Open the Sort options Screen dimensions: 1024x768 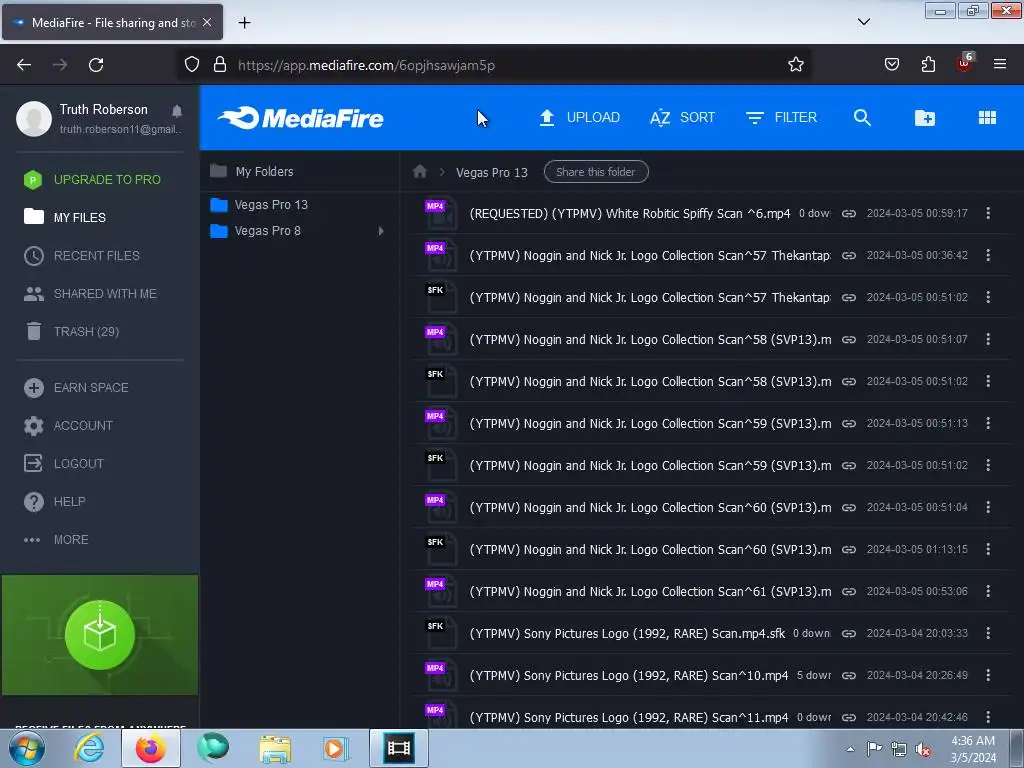click(x=682, y=118)
